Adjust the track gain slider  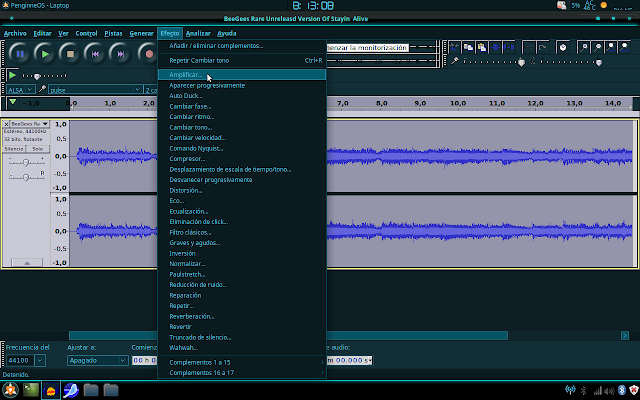coord(27,162)
